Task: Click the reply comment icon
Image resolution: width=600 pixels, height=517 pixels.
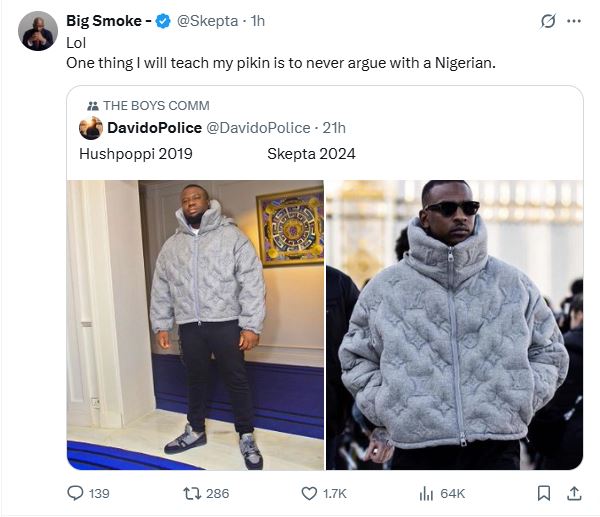Action: tap(74, 493)
